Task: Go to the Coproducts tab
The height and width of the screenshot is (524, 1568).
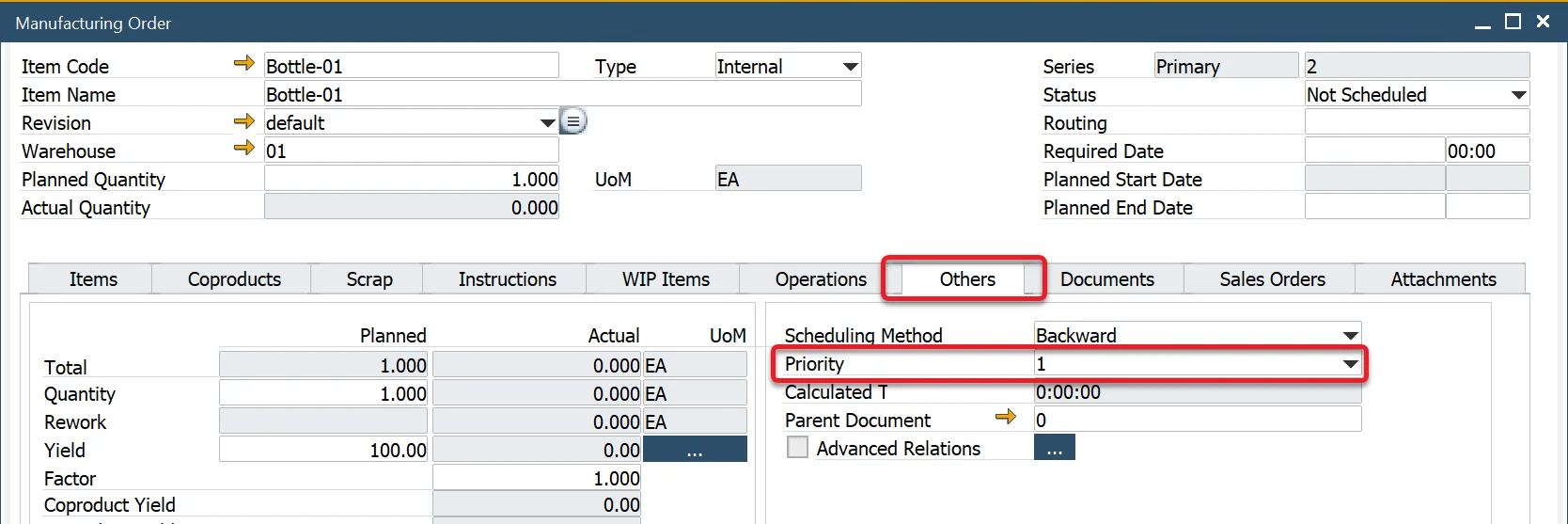Action: click(234, 279)
